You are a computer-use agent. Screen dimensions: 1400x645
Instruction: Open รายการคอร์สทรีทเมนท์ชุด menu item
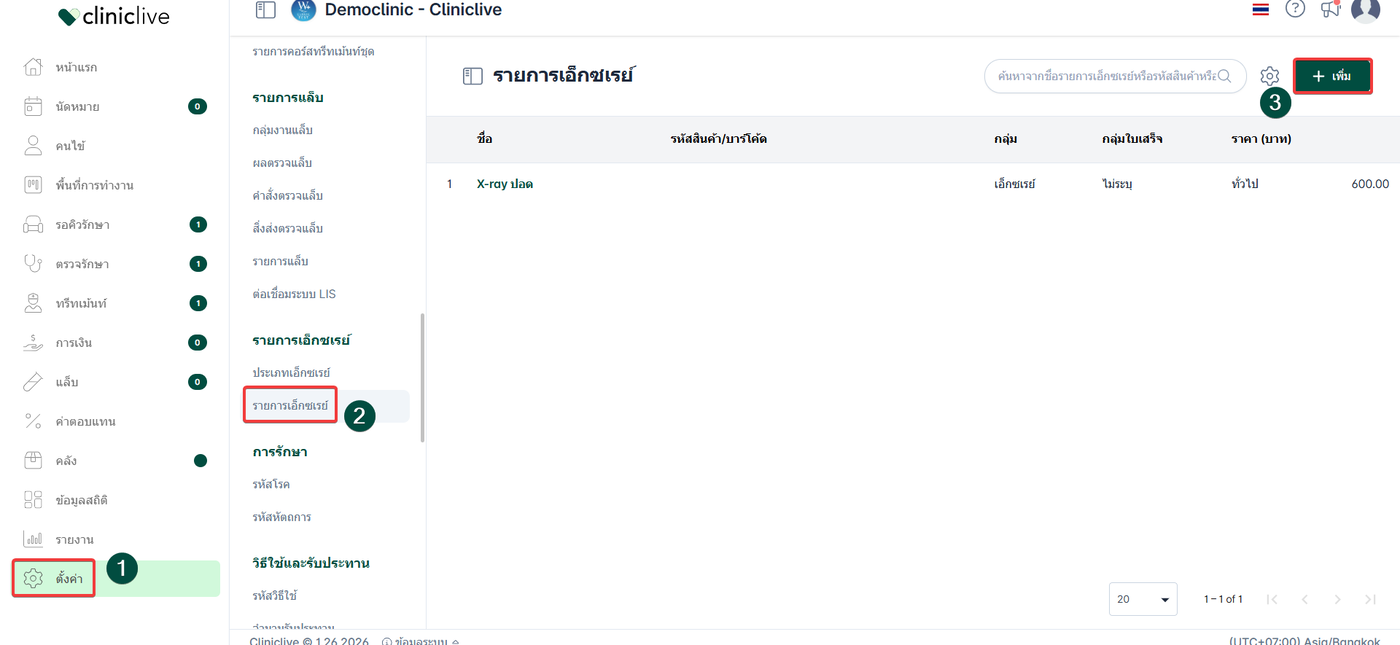click(x=314, y=51)
